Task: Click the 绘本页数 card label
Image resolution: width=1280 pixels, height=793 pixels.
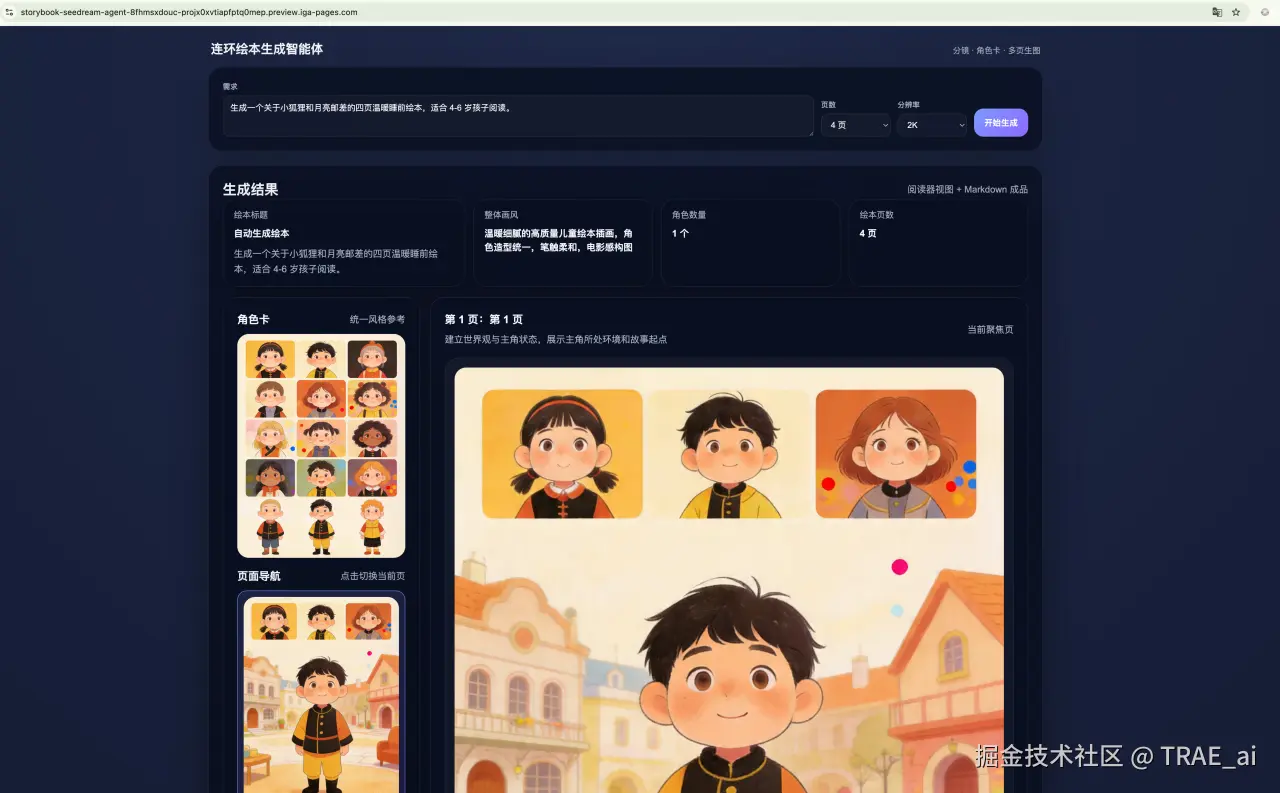Action: click(x=877, y=215)
